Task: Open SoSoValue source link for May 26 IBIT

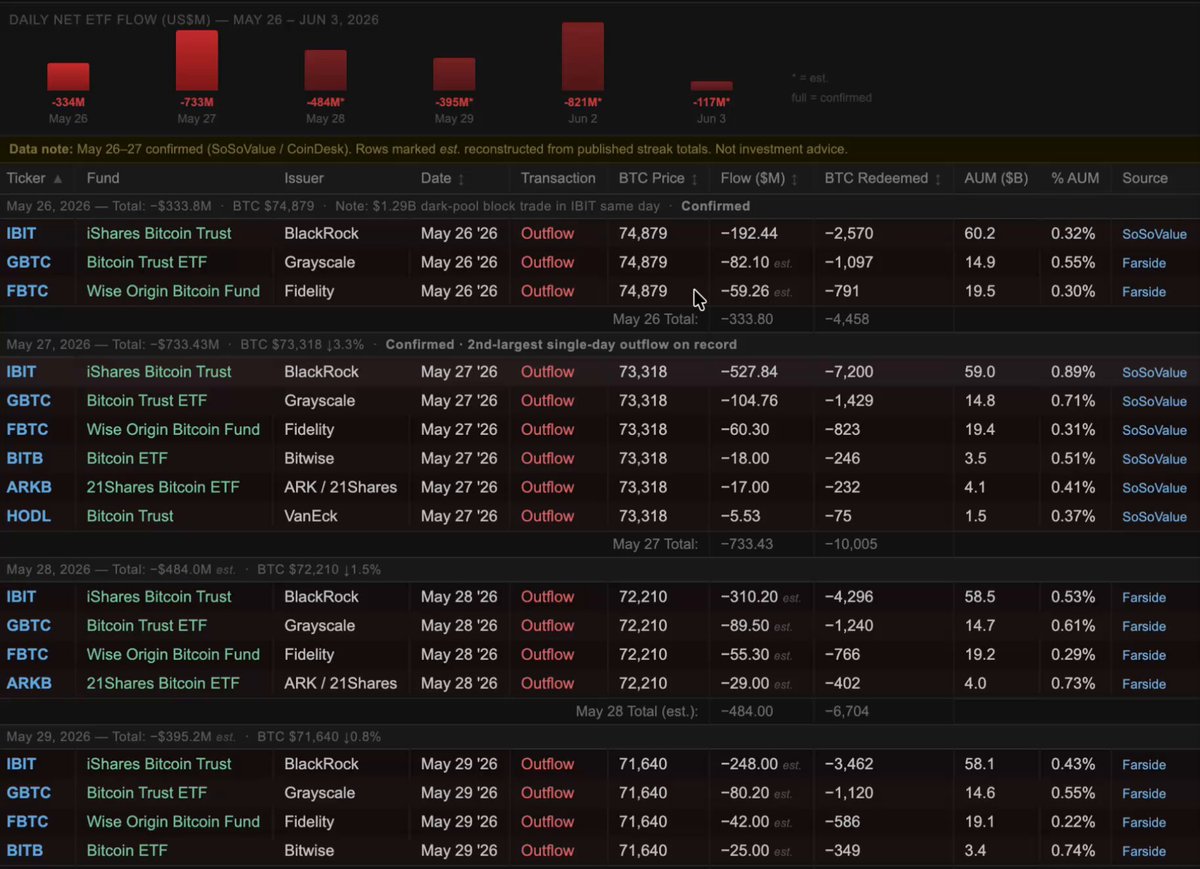Action: click(x=1154, y=234)
